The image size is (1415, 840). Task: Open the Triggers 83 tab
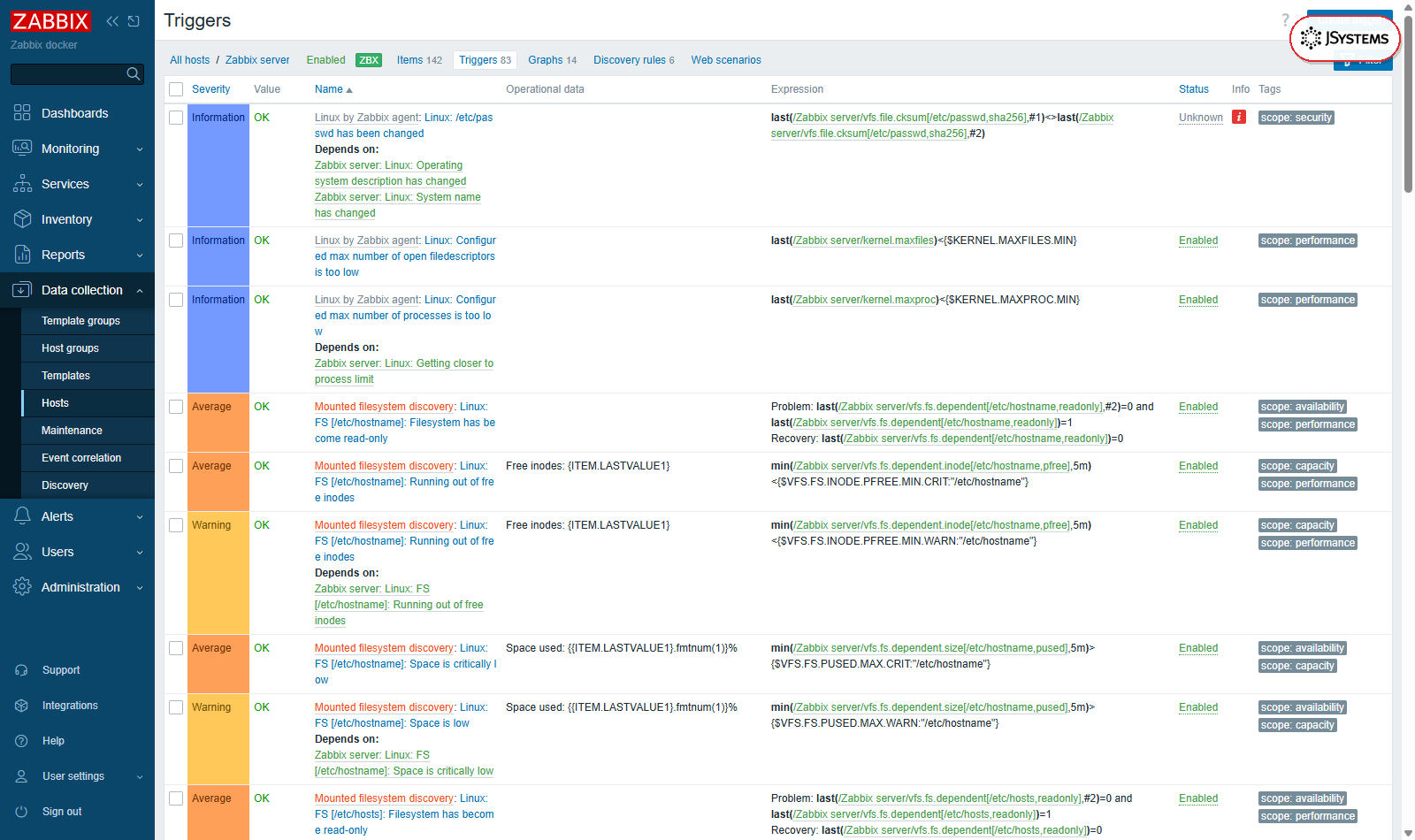click(x=485, y=60)
